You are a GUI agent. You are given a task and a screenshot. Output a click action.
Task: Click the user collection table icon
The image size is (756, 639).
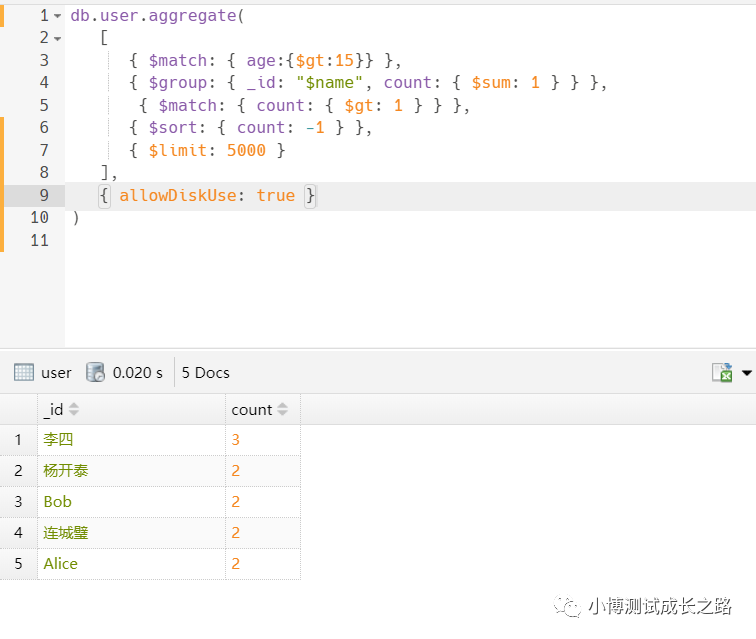(24, 373)
